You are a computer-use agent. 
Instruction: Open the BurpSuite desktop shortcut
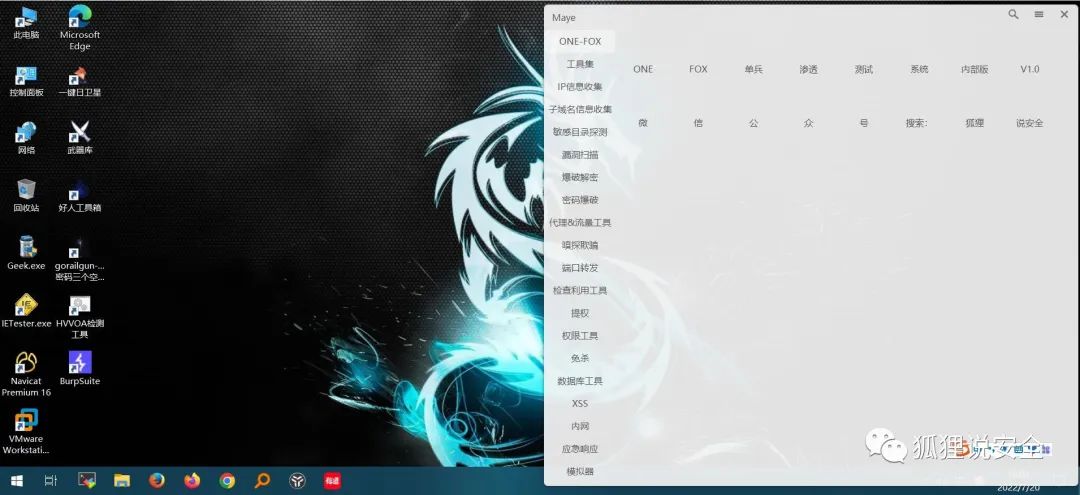click(x=80, y=368)
